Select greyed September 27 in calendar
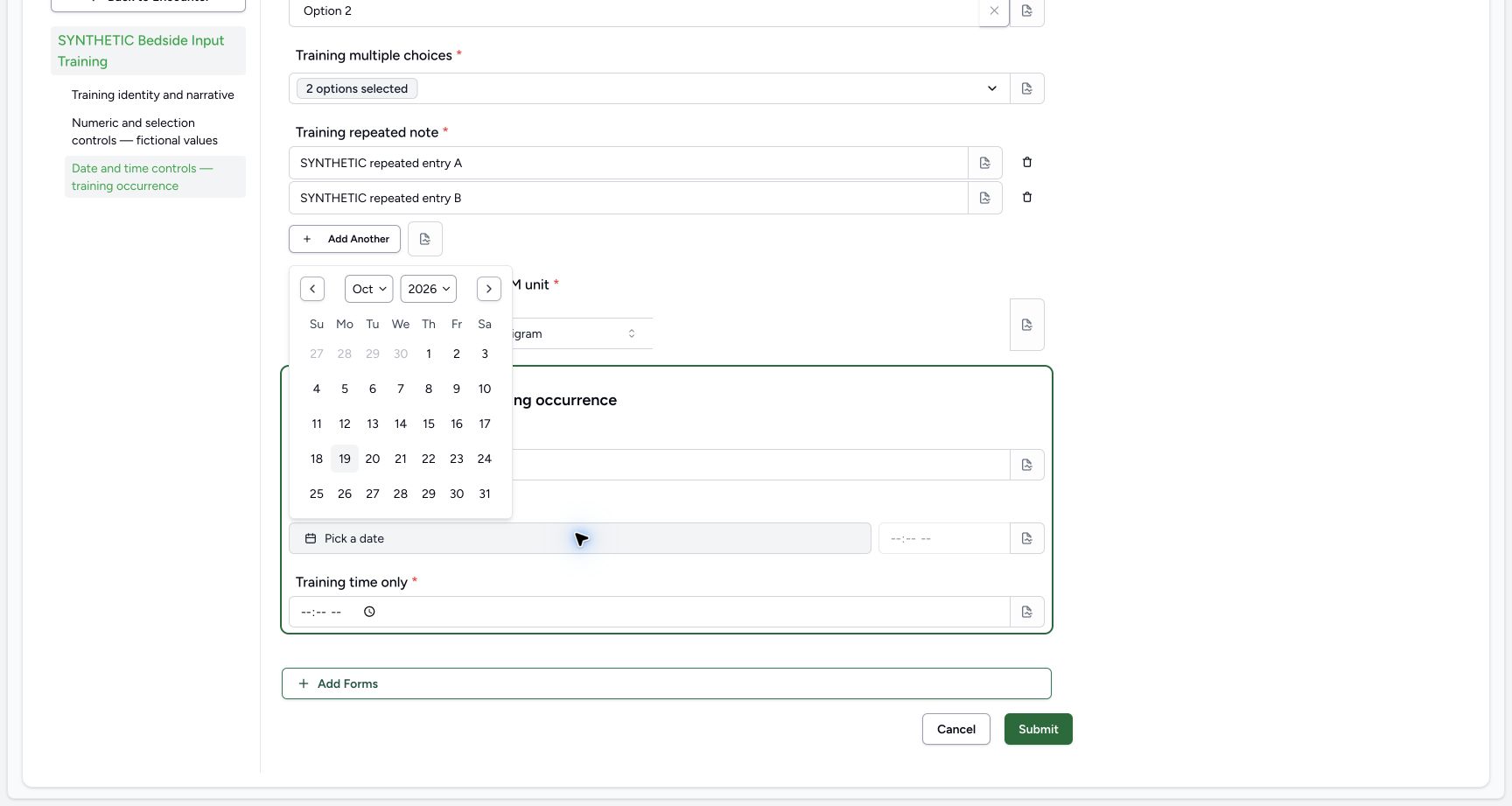 point(317,354)
